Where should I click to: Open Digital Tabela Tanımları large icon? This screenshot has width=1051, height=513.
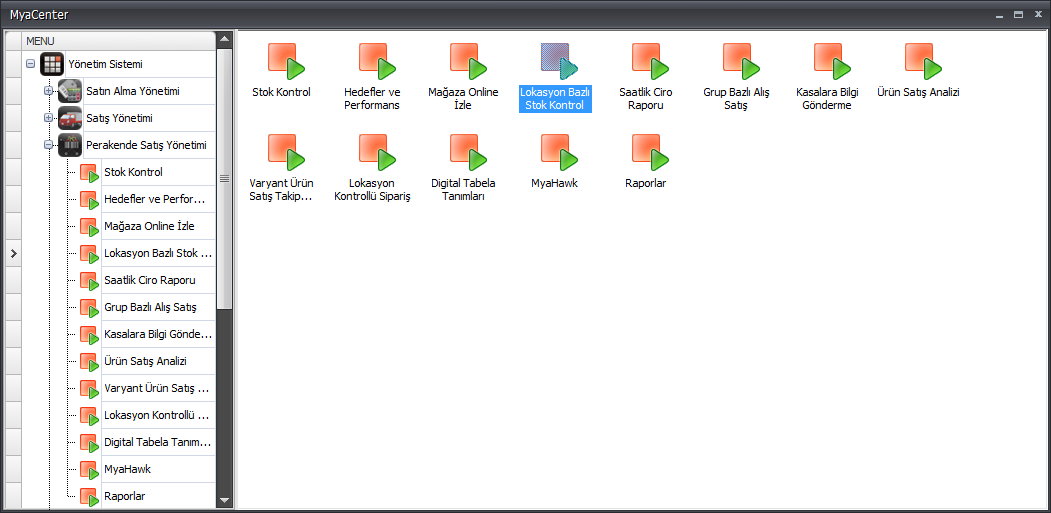tap(469, 152)
